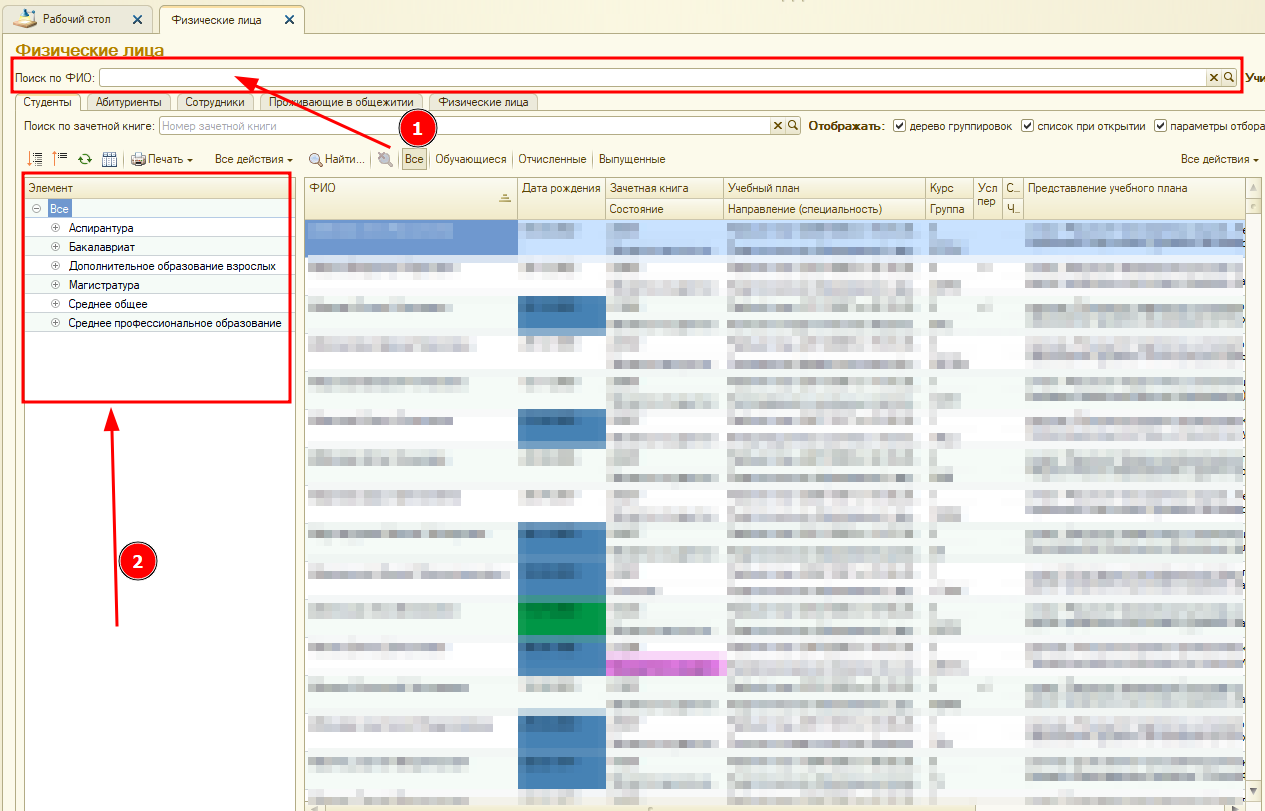
Task: Filter list by Отчисленные
Action: [x=552, y=159]
